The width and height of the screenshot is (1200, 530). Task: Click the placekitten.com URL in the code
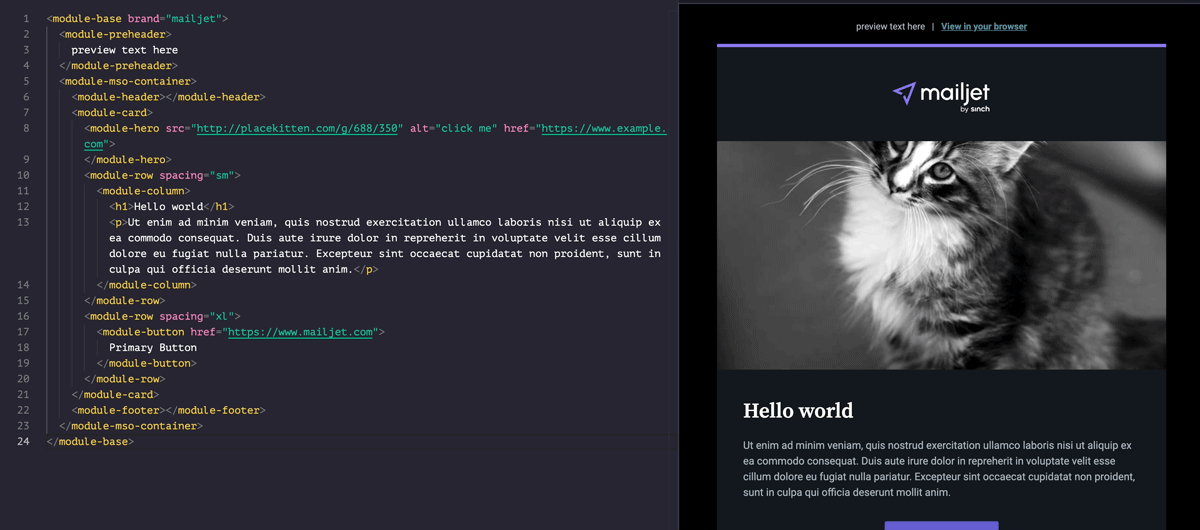click(299, 128)
